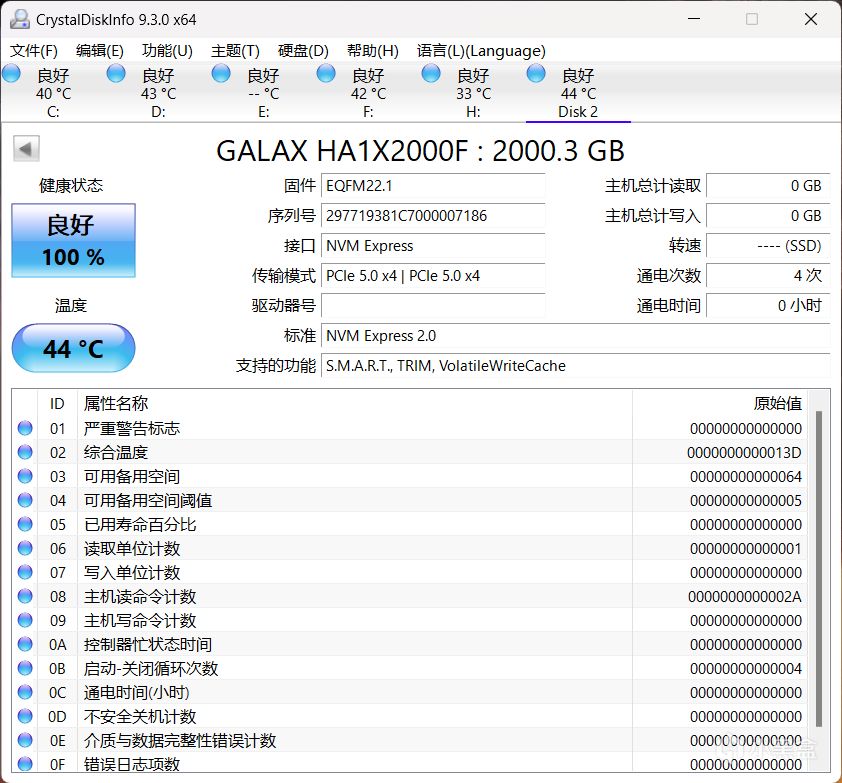Open the 编辑(E) menu

point(100,51)
